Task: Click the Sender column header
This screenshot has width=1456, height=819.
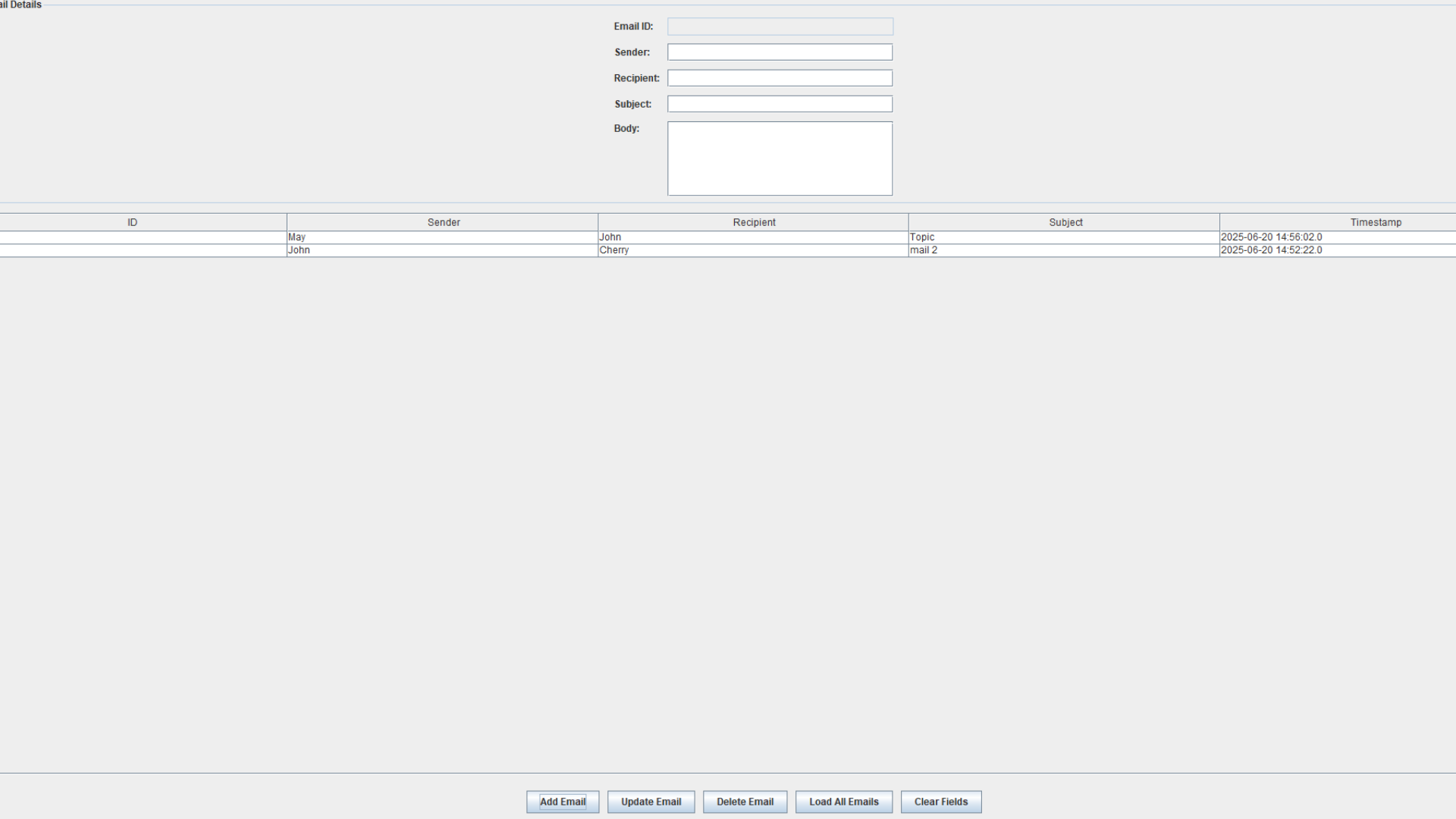Action: (442, 222)
